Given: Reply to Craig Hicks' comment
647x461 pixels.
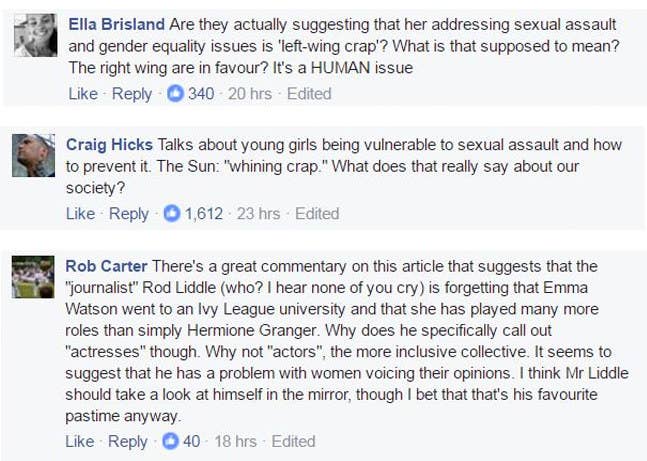Looking at the screenshot, I should [129, 214].
